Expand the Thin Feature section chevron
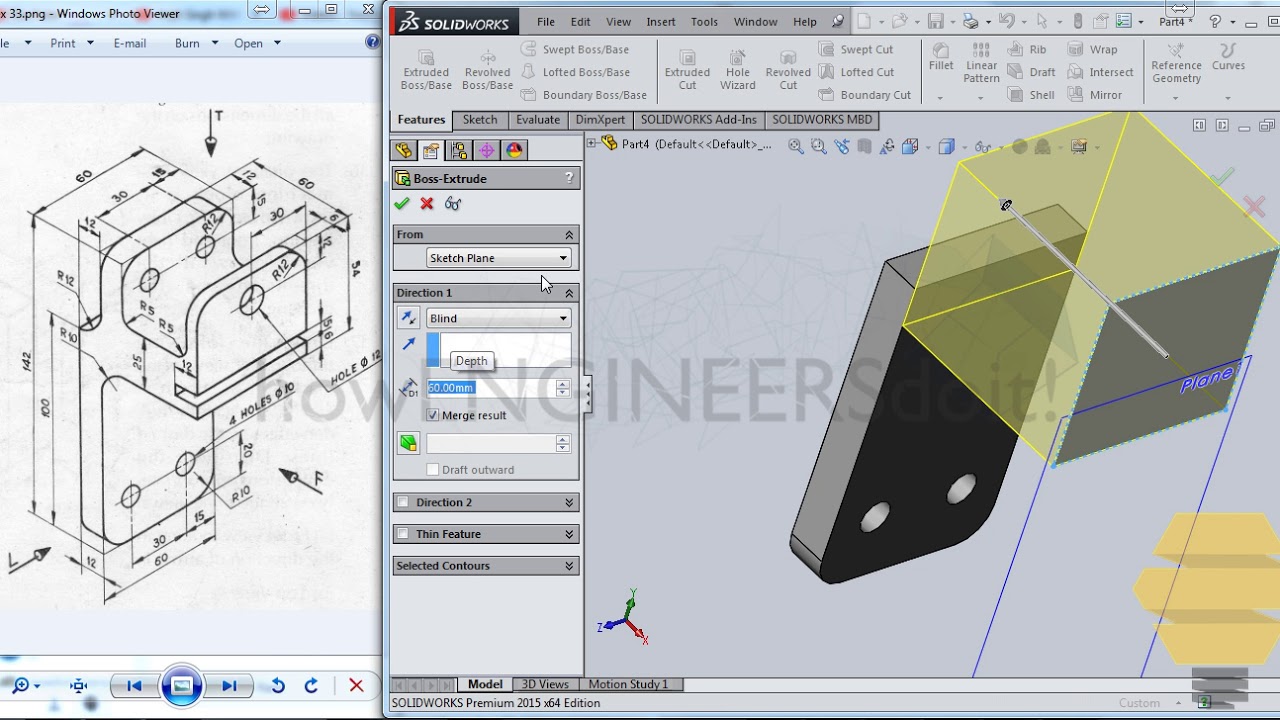The width and height of the screenshot is (1280, 720). [569, 534]
